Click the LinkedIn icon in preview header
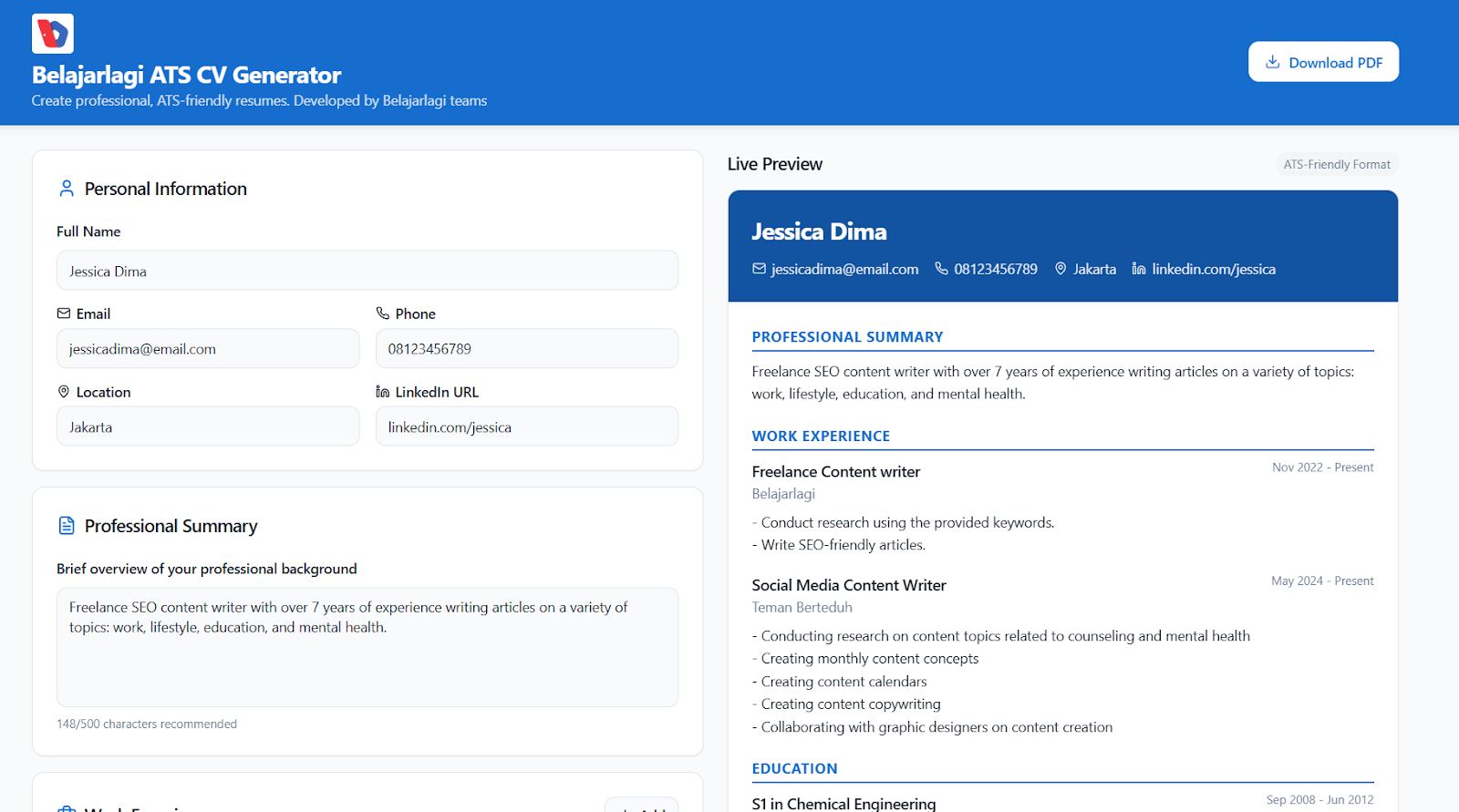Image resolution: width=1459 pixels, height=812 pixels. tap(1139, 269)
